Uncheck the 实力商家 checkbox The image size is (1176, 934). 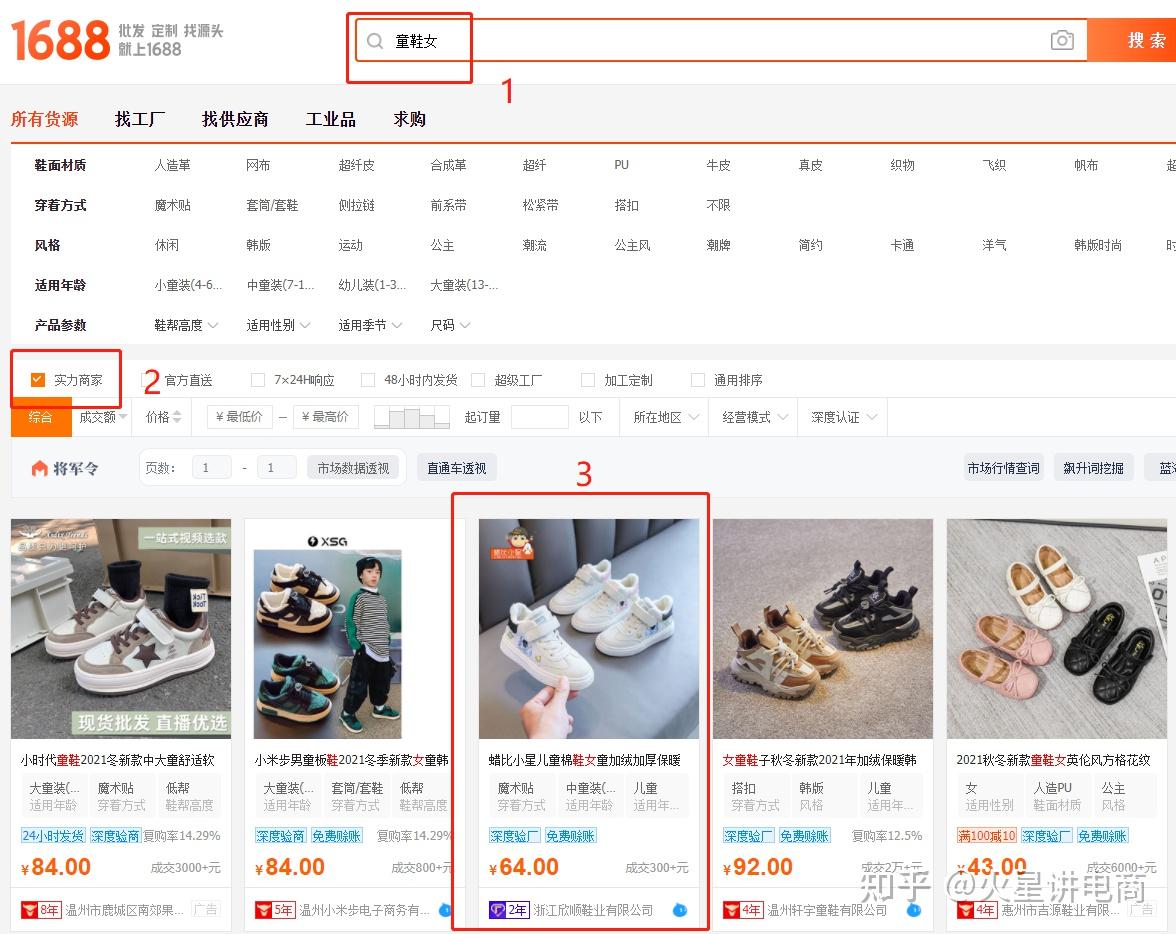[x=38, y=380]
